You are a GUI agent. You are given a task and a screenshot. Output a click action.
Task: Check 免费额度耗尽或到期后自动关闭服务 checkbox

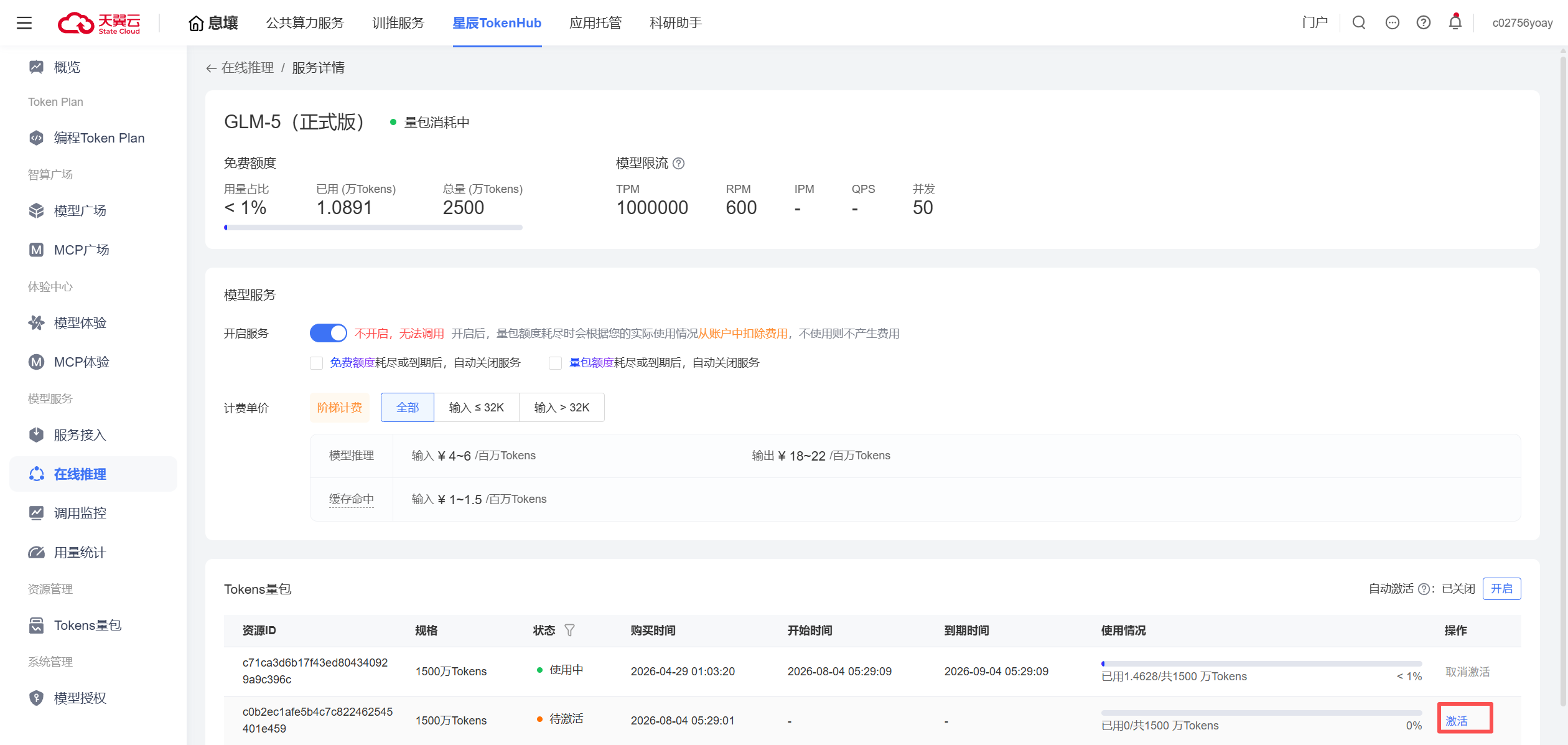pyautogui.click(x=317, y=363)
